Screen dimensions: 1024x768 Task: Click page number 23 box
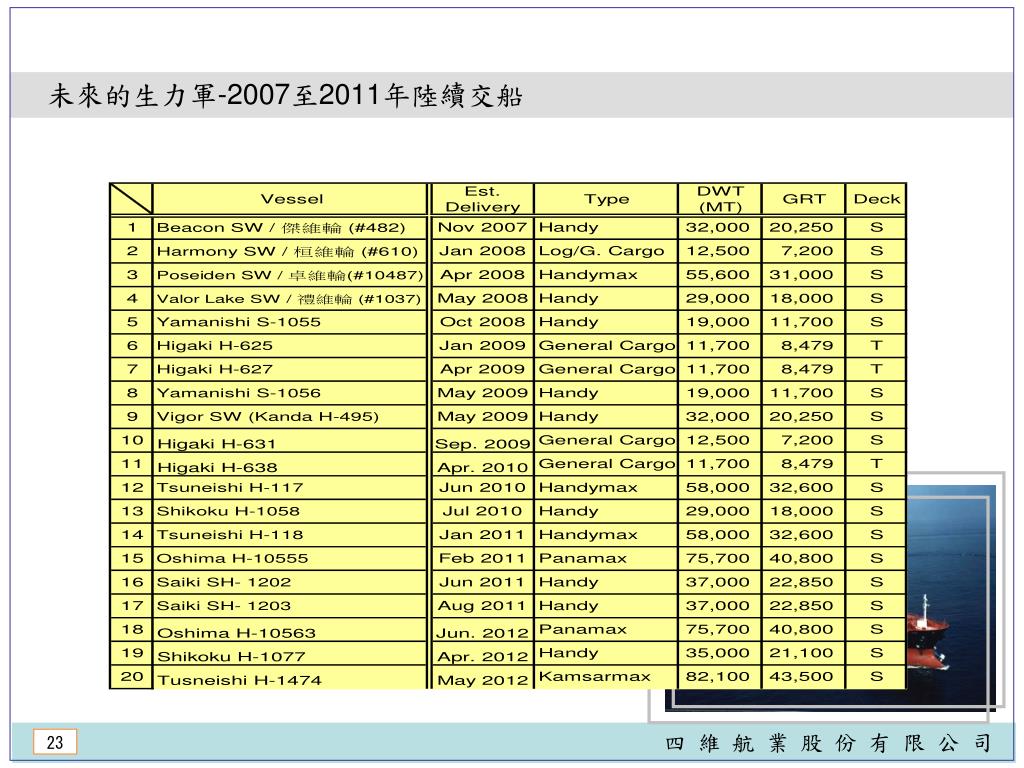pos(55,743)
